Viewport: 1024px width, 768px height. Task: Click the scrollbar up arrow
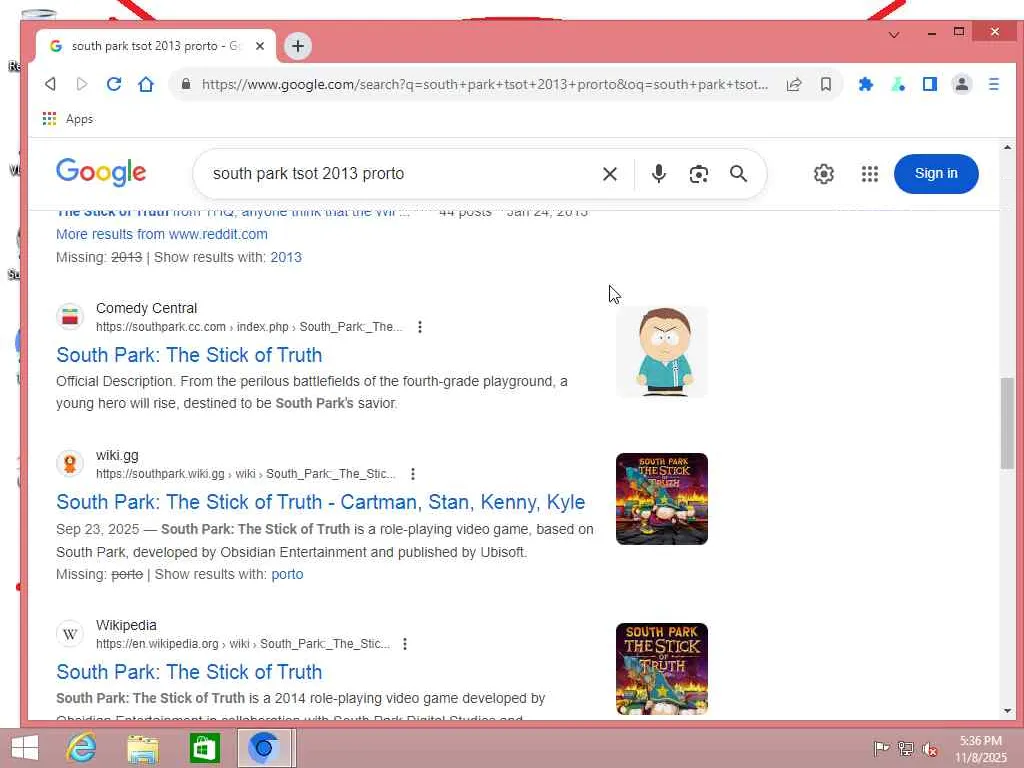(x=1007, y=148)
